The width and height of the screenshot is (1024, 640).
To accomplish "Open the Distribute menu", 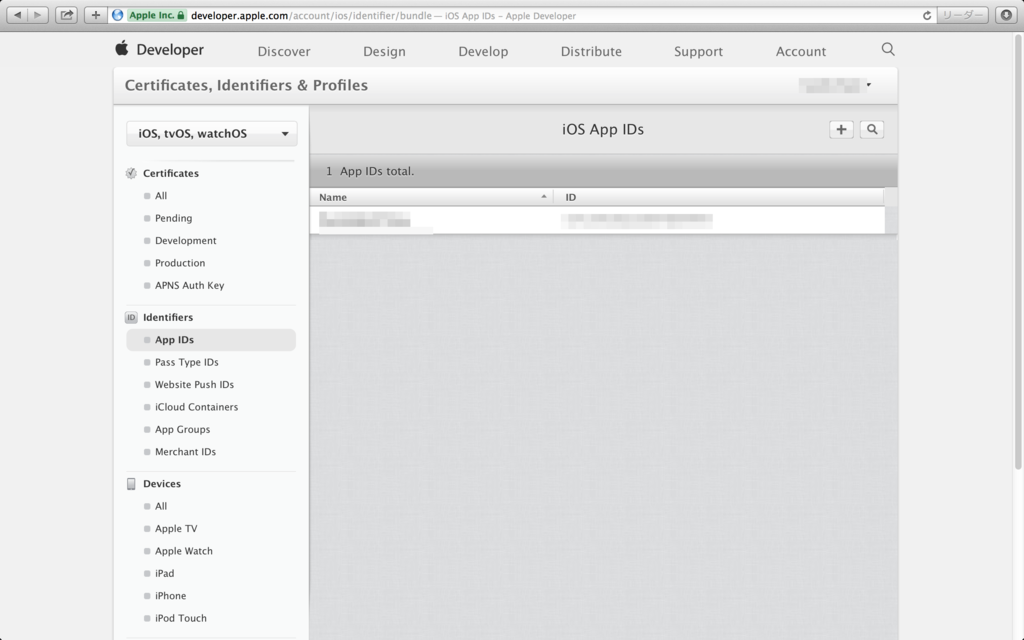I will tap(591, 52).
